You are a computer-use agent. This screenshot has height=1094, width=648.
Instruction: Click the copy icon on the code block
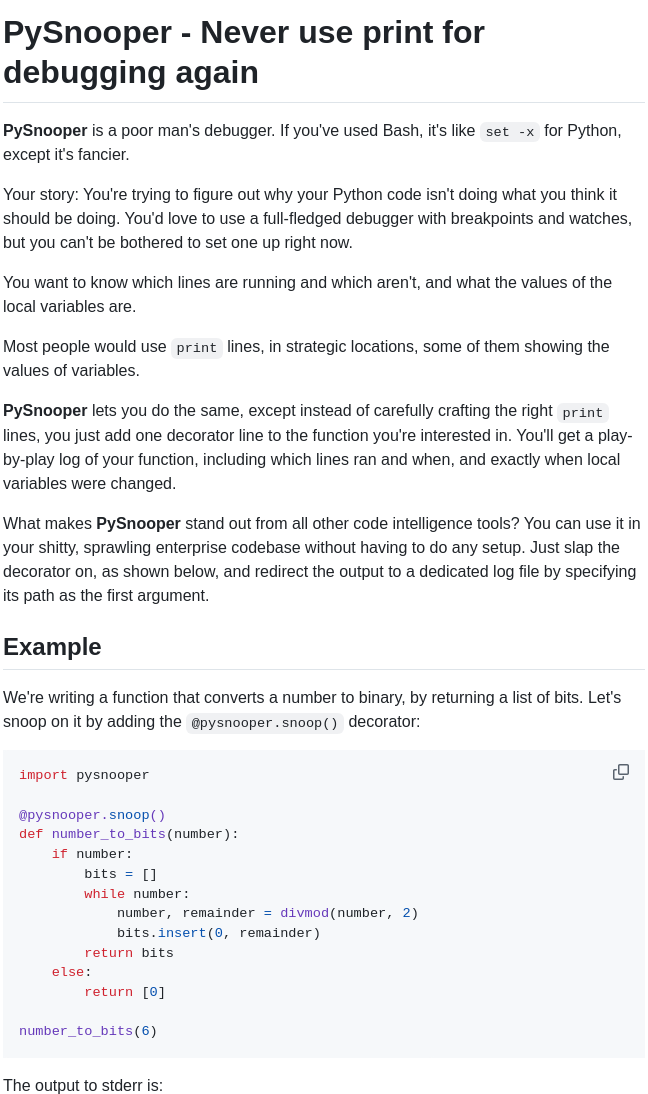[621, 771]
